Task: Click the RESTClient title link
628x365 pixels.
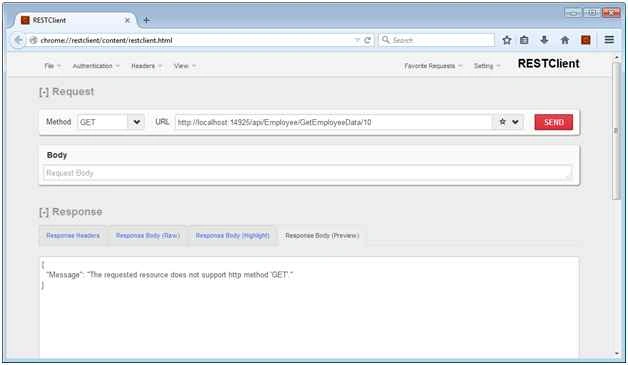Action: coord(548,63)
